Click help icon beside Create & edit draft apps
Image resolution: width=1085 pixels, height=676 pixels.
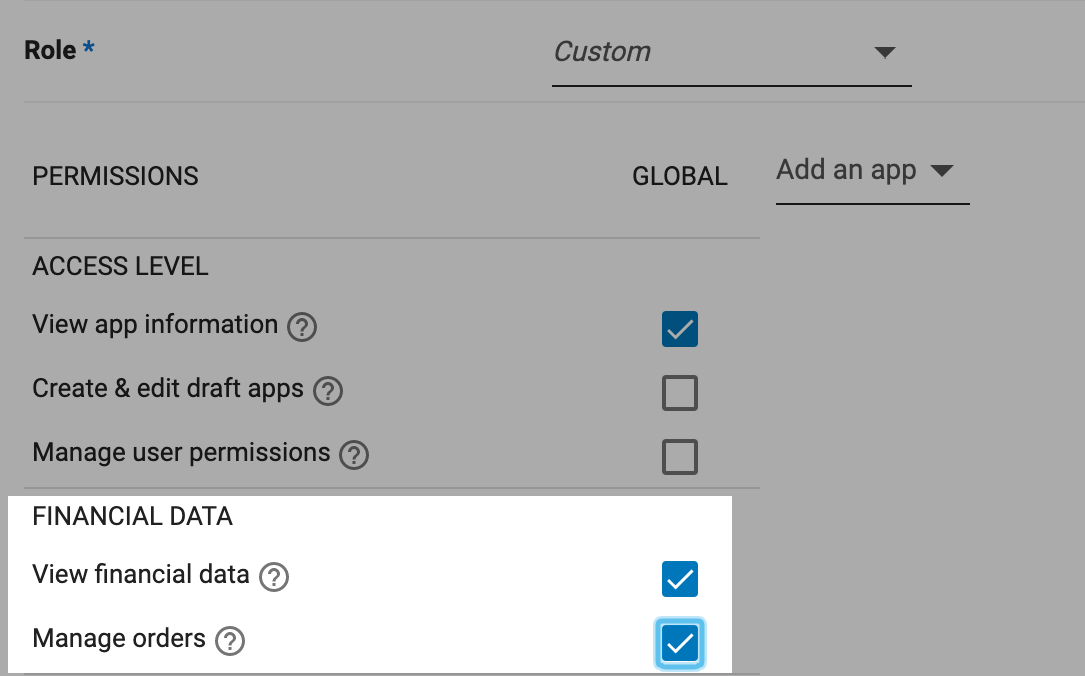click(328, 391)
